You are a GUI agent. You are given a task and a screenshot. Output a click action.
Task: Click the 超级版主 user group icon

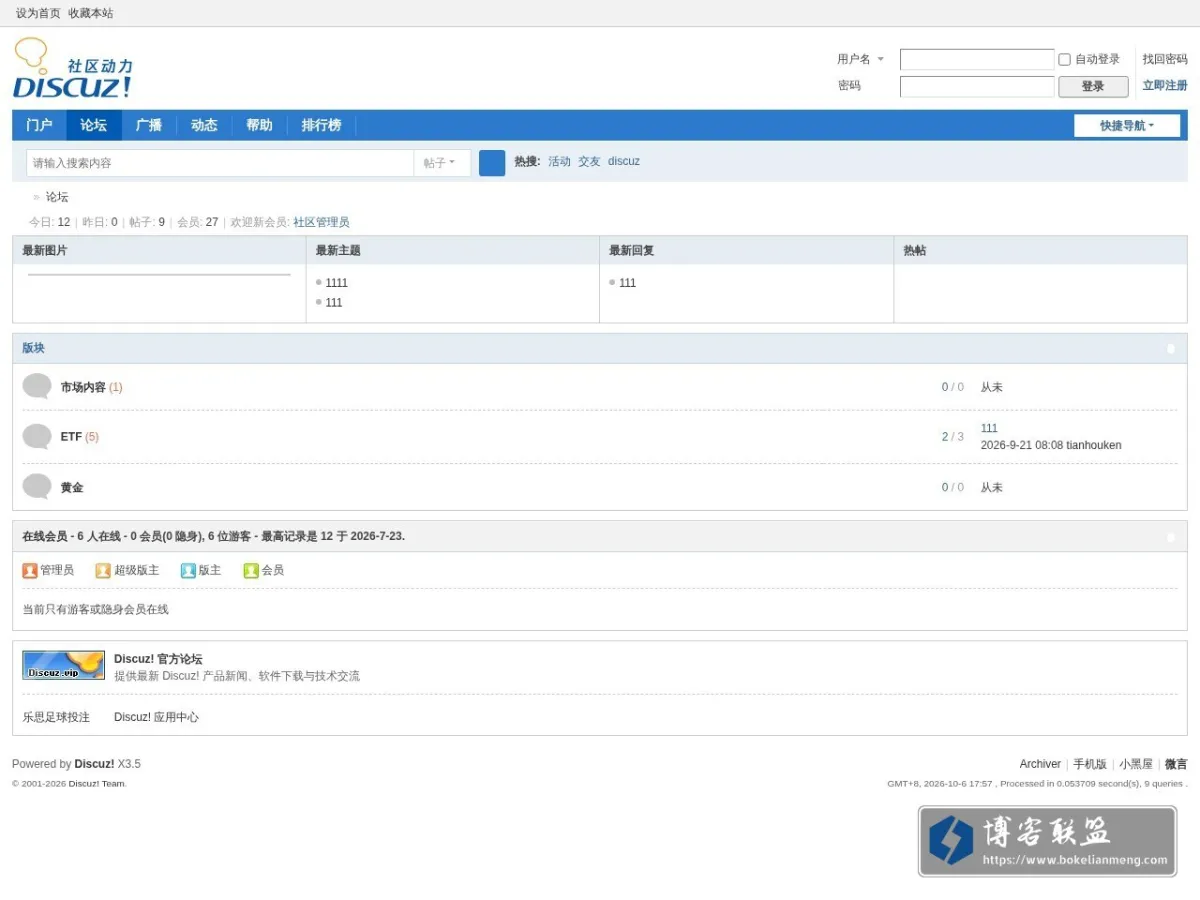click(103, 570)
